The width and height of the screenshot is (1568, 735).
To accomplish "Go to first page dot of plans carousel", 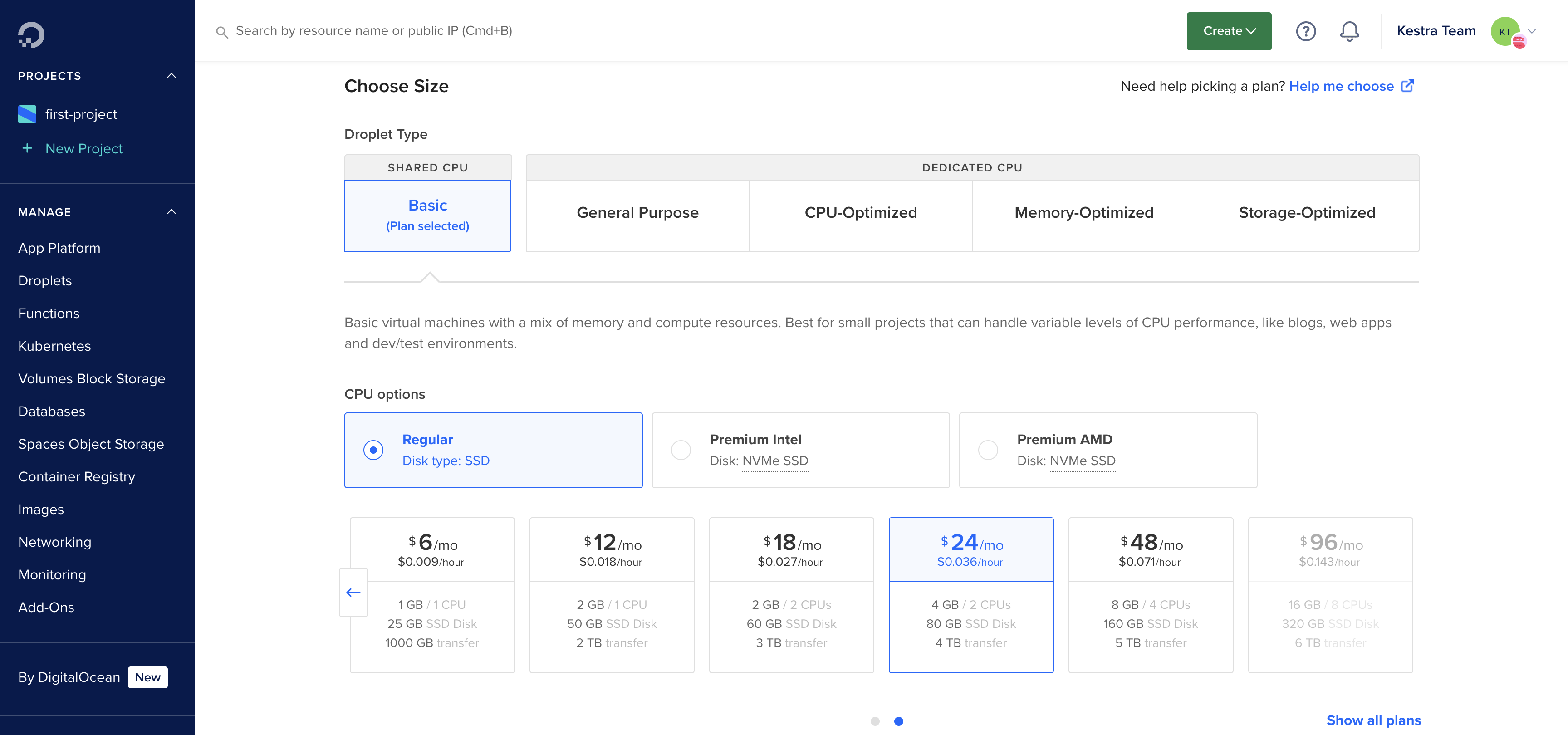I will pos(875,721).
